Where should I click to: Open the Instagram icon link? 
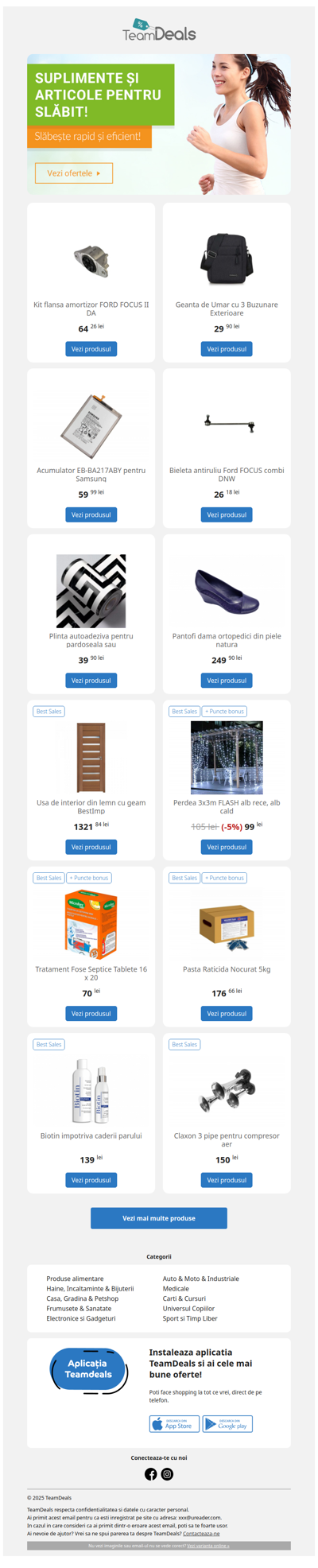point(167,1473)
